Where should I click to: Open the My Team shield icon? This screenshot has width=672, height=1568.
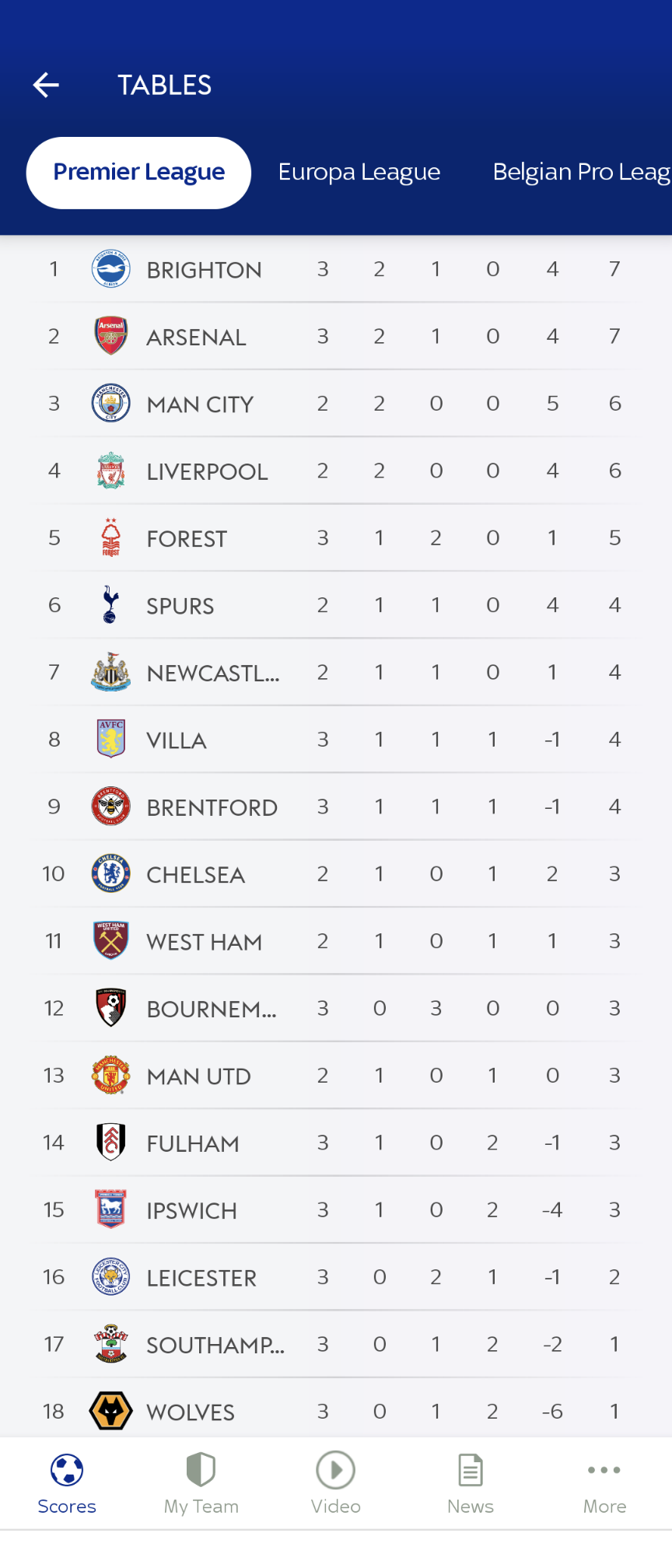[201, 1470]
